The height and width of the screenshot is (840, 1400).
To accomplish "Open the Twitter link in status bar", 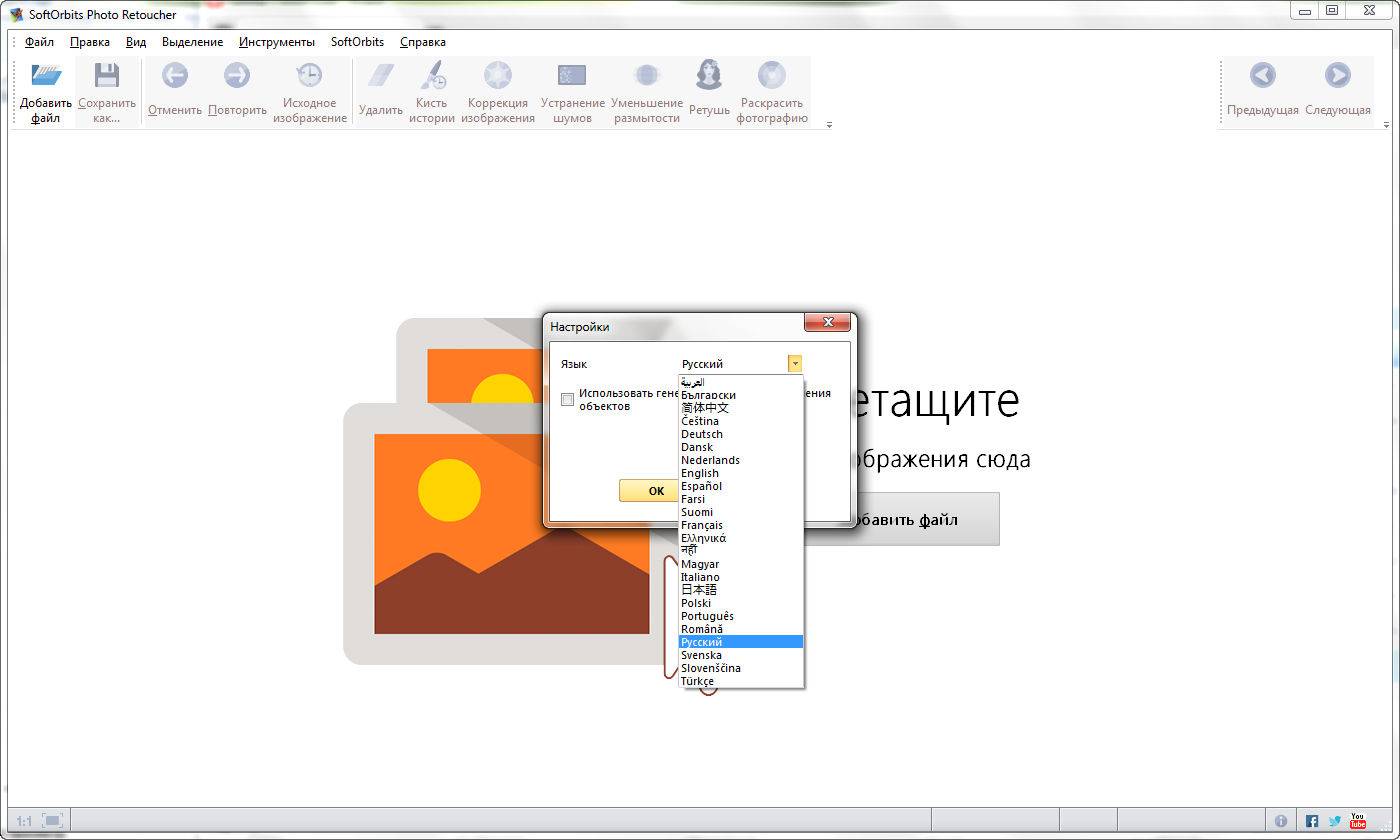I will (x=1335, y=821).
